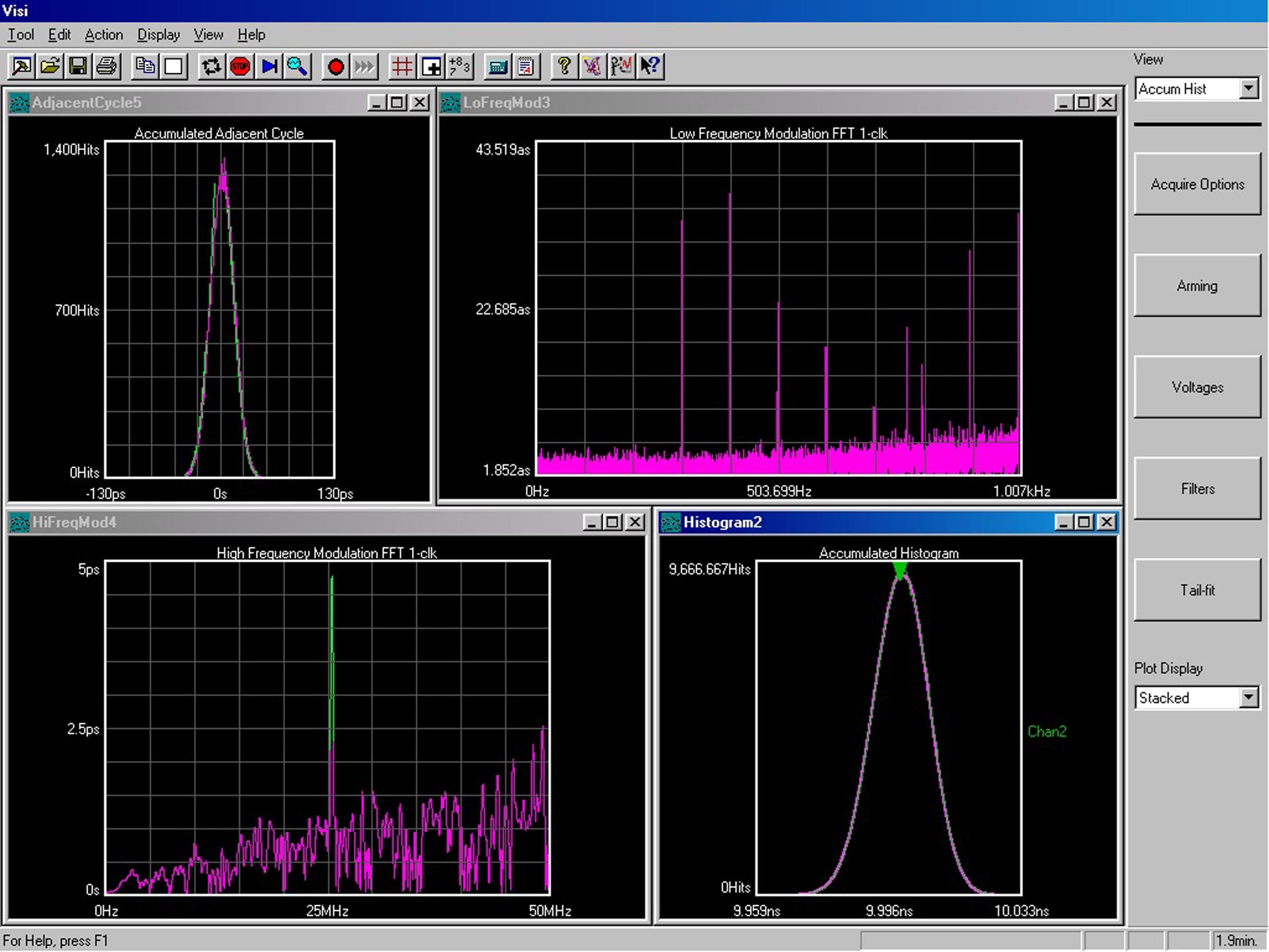Click the blue single-step arrow icon
The image size is (1269, 952).
click(x=269, y=66)
